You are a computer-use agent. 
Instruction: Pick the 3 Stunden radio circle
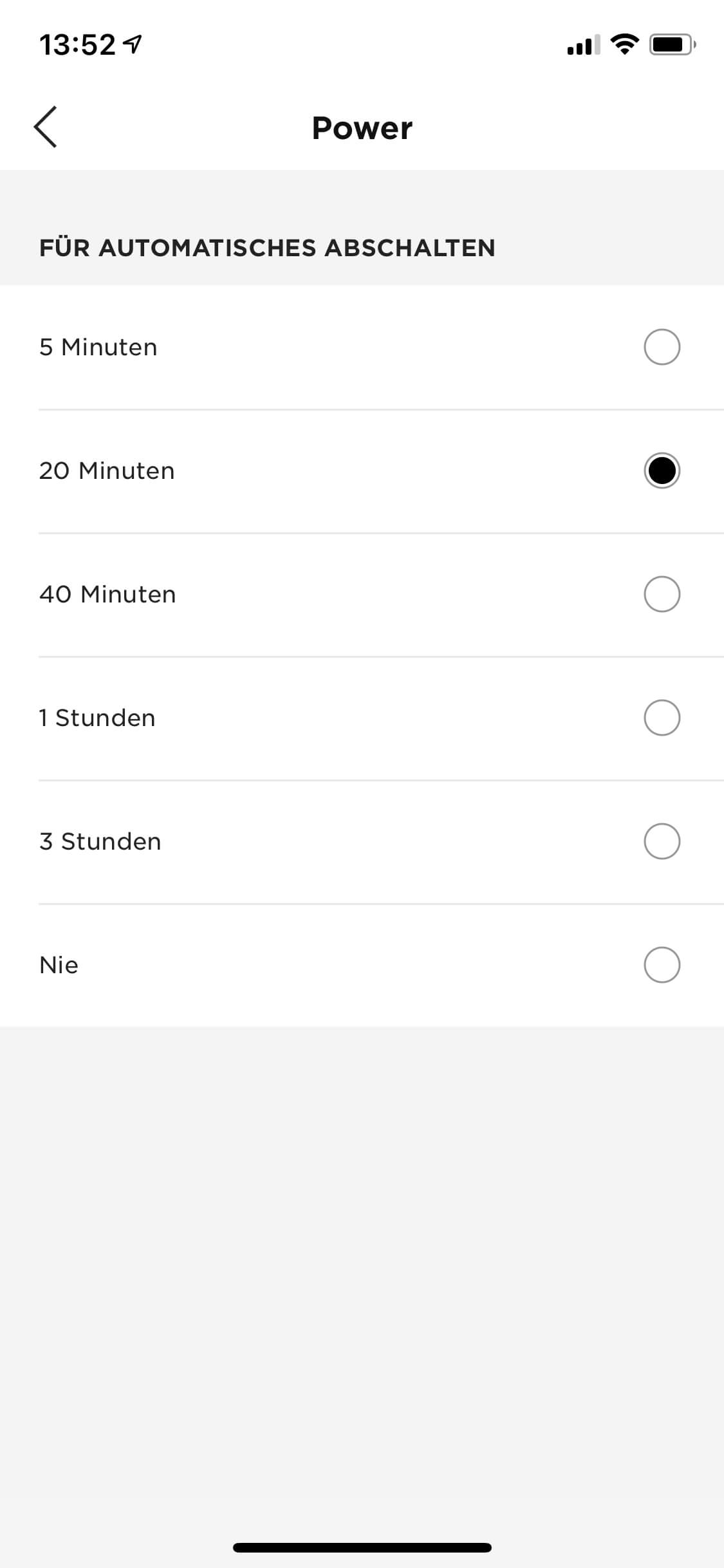tap(662, 841)
